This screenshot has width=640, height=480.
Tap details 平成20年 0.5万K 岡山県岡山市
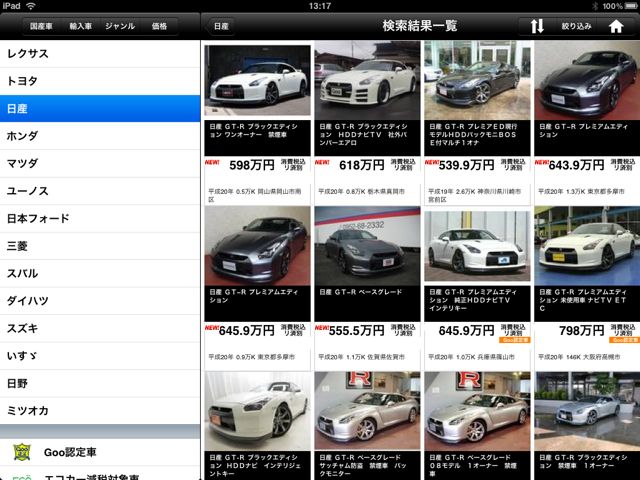click(255, 195)
